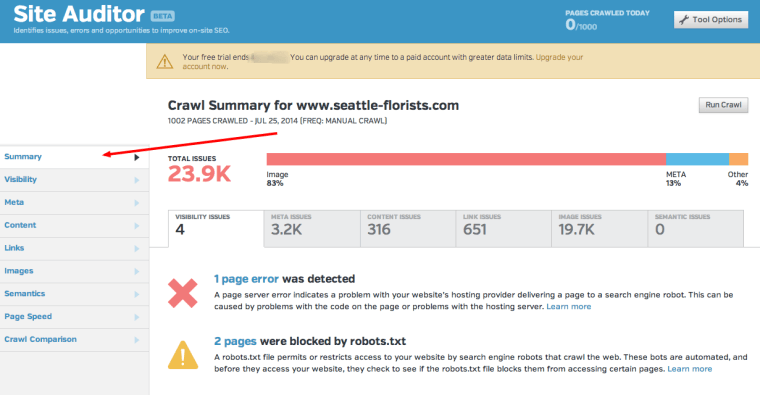Click the Crawl Summary heading for seattle-florists.com
Screen dimensions: 760x395
pos(313,106)
